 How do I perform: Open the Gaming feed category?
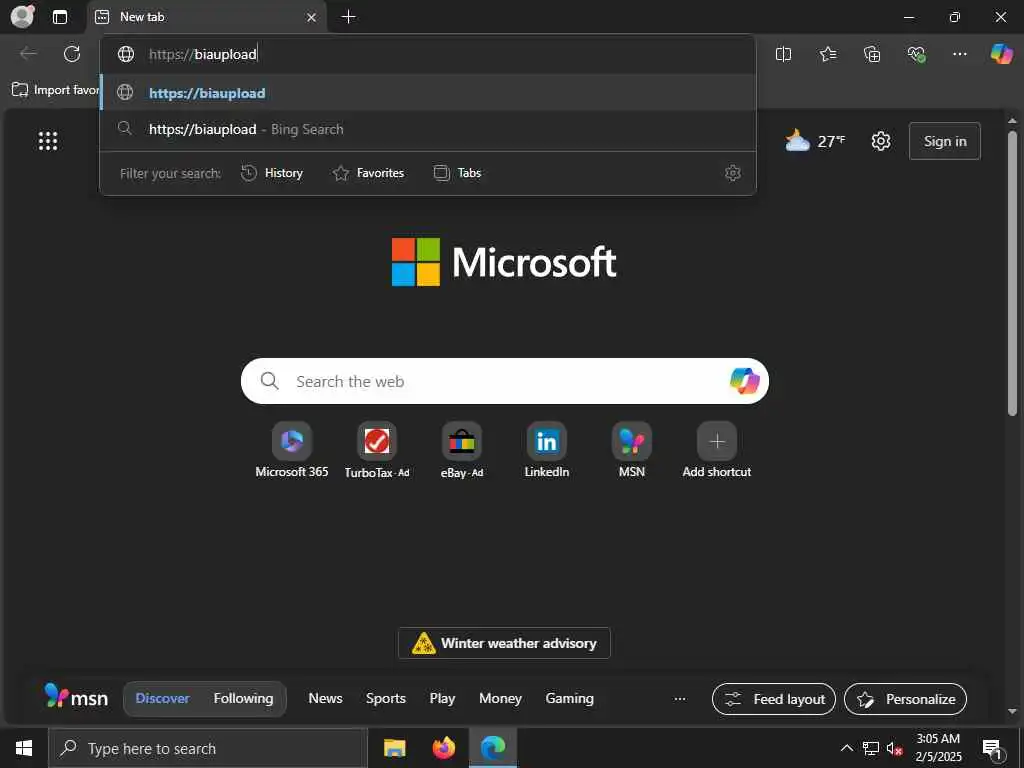coord(569,698)
